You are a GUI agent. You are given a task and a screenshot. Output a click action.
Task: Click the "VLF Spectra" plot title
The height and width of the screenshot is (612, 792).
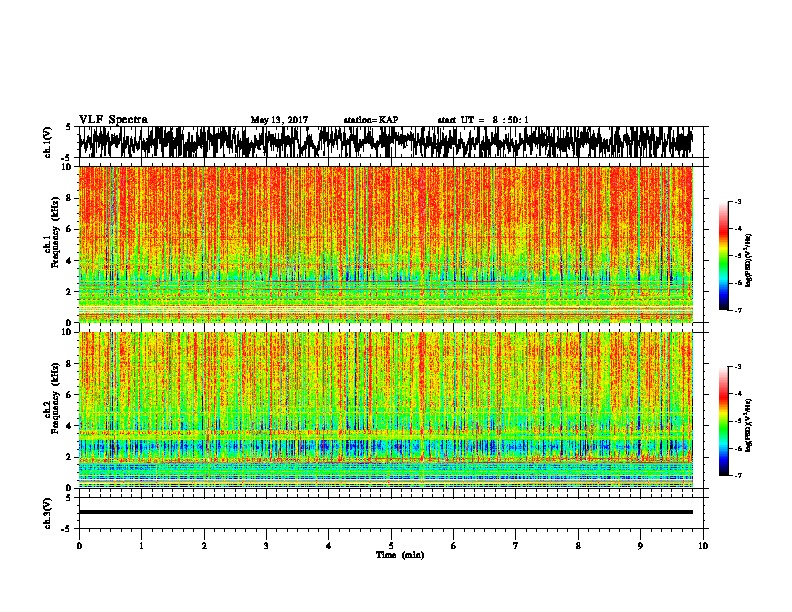pyautogui.click(x=113, y=120)
